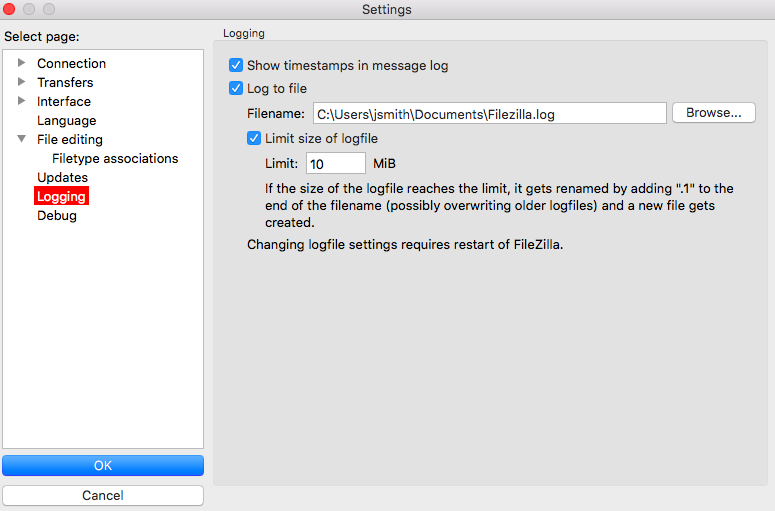This screenshot has height=511, width=775.
Task: Go to the Updates page
Action: tap(62, 177)
